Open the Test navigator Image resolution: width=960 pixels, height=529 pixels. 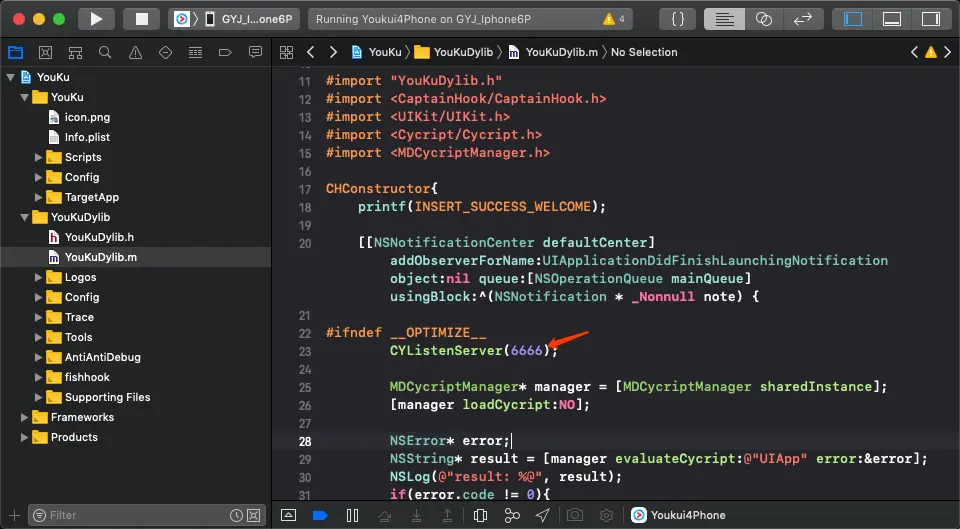pos(165,53)
